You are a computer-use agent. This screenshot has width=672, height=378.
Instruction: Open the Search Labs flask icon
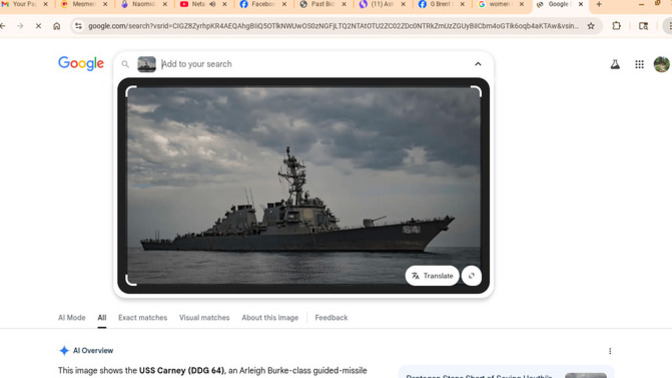(615, 64)
